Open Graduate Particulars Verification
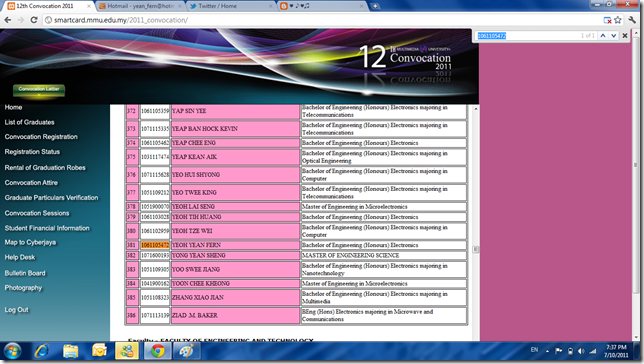 tap(51, 198)
